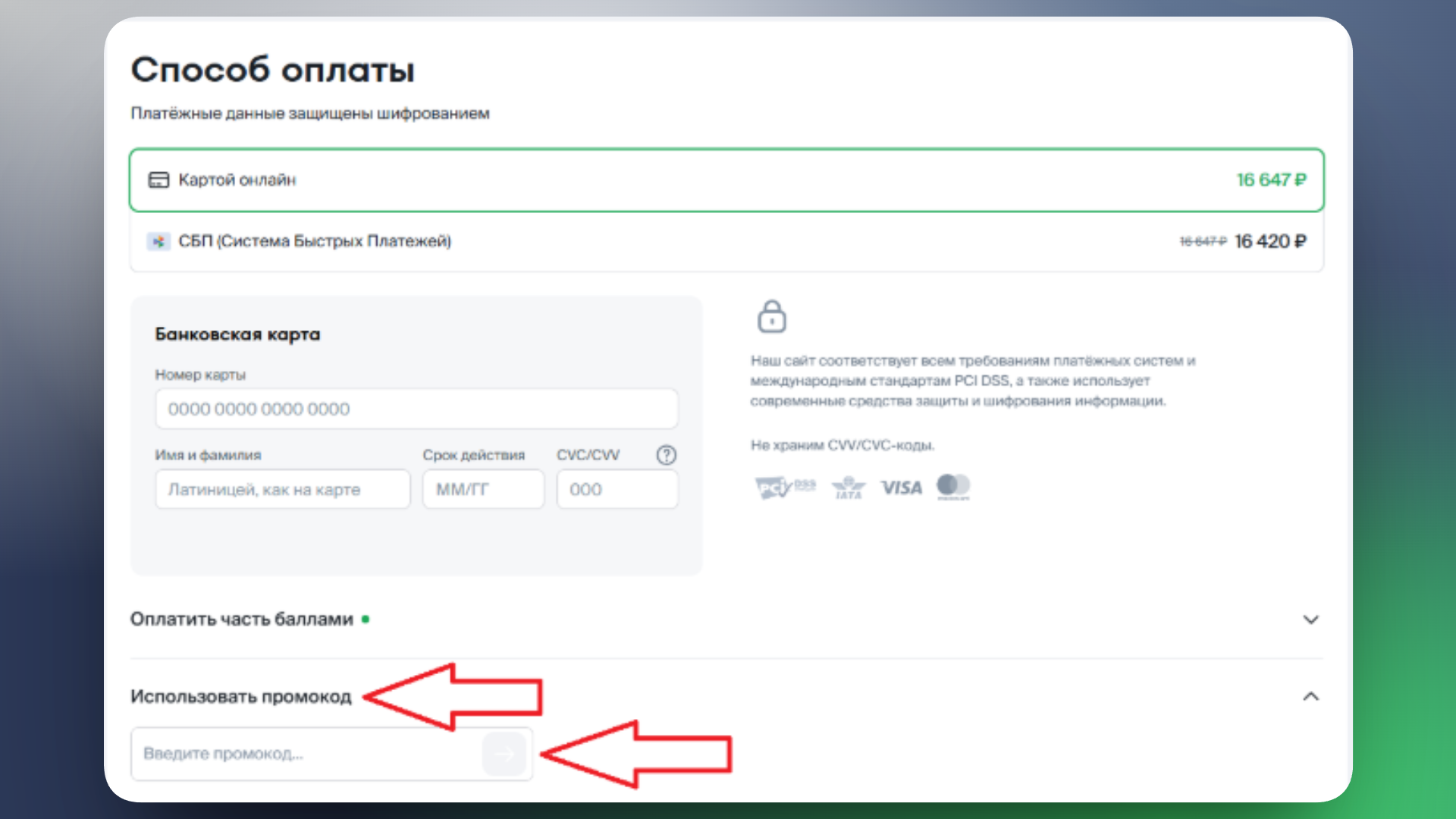Click the bank card icon beside Картой онлайн
Viewport: 1456px width, 819px height.
(x=158, y=180)
